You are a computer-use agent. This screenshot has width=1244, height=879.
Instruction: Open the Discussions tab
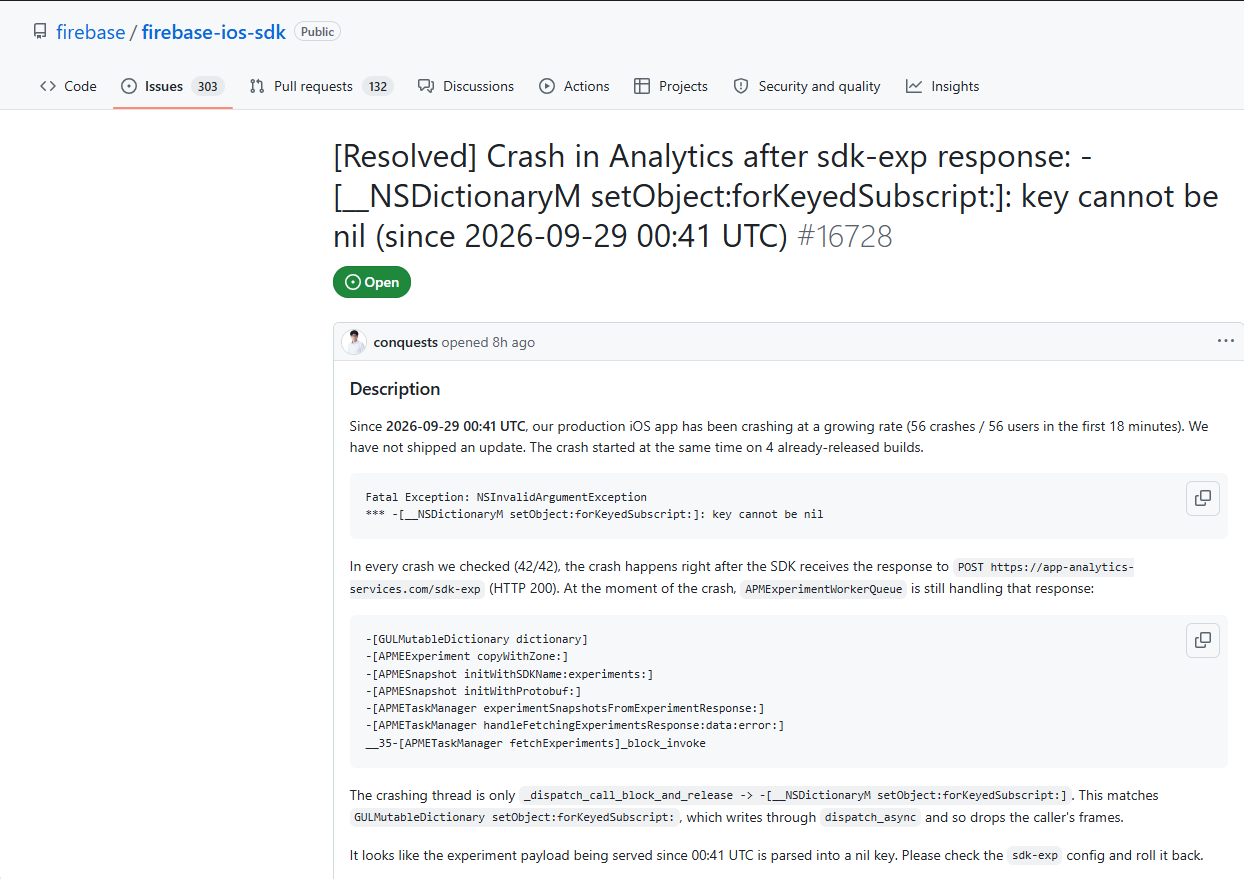click(466, 86)
